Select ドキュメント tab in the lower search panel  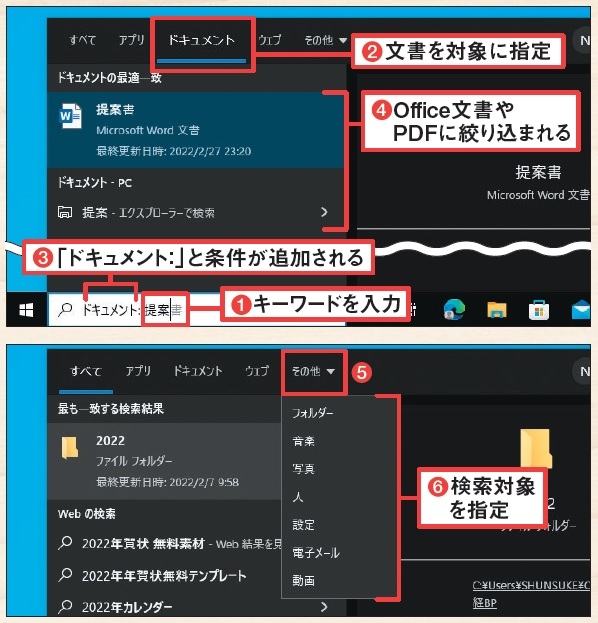(x=197, y=371)
